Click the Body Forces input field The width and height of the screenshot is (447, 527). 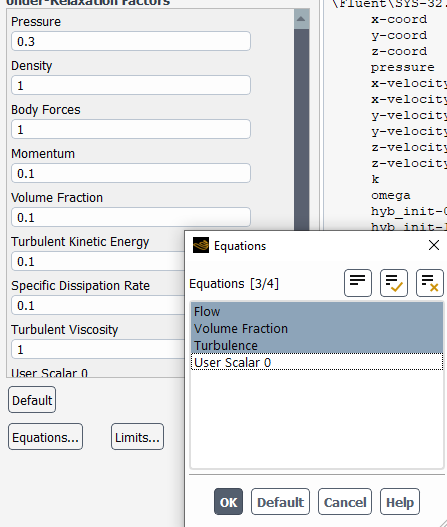[131, 129]
